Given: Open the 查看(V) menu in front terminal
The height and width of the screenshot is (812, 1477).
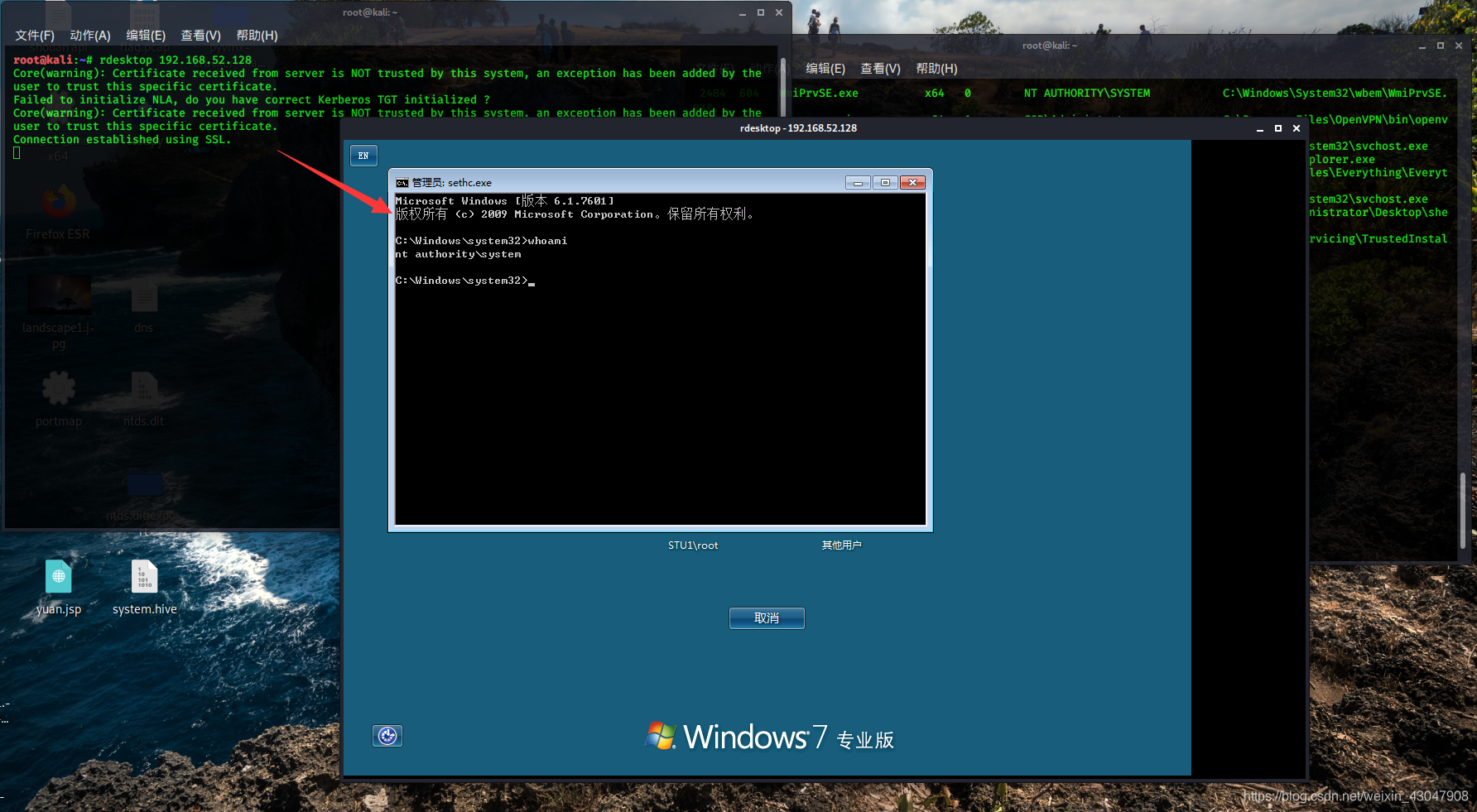Looking at the screenshot, I should [200, 36].
